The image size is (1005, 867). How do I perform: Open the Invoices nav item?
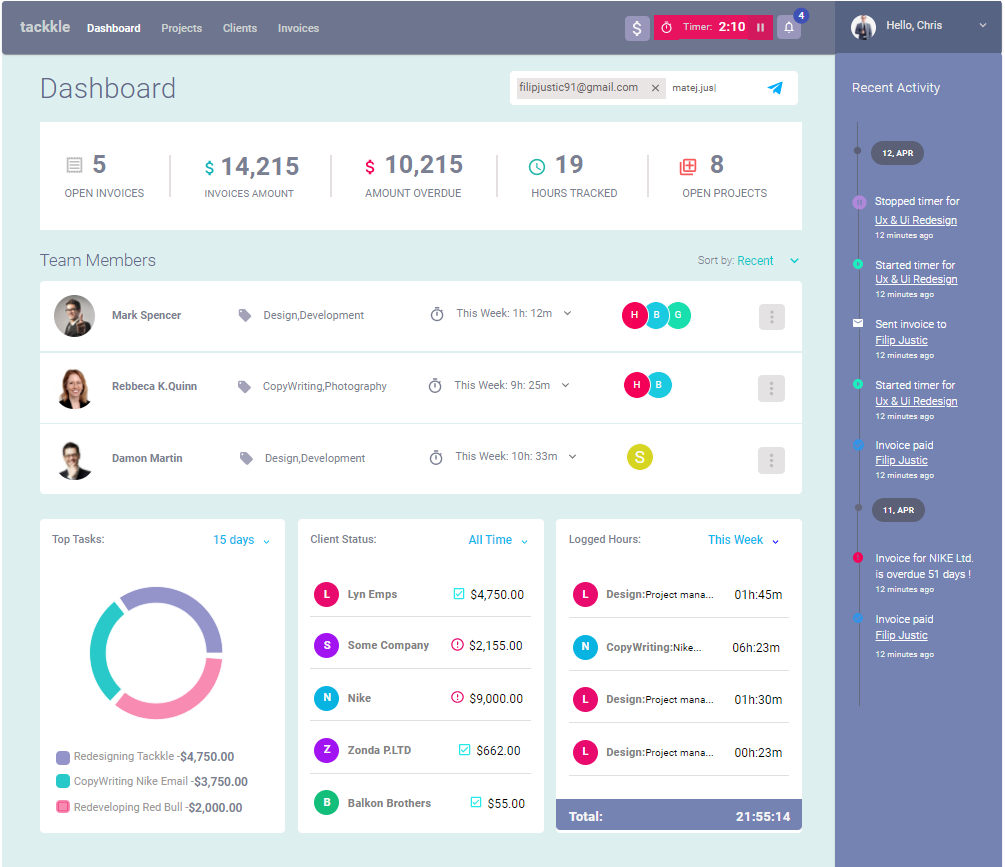[298, 28]
